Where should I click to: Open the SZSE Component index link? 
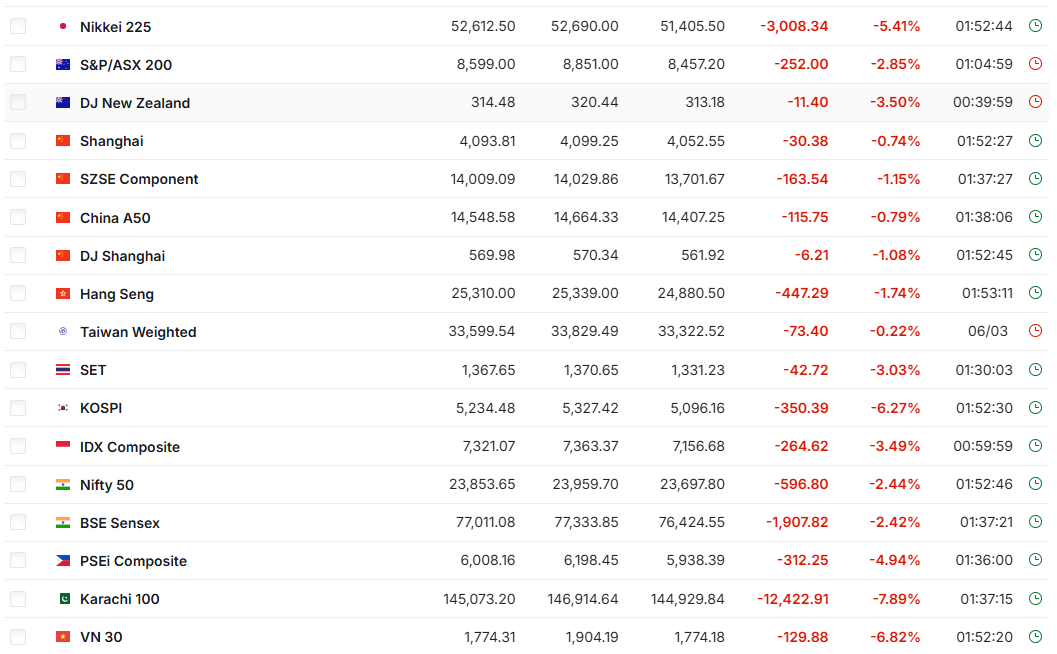click(x=139, y=179)
